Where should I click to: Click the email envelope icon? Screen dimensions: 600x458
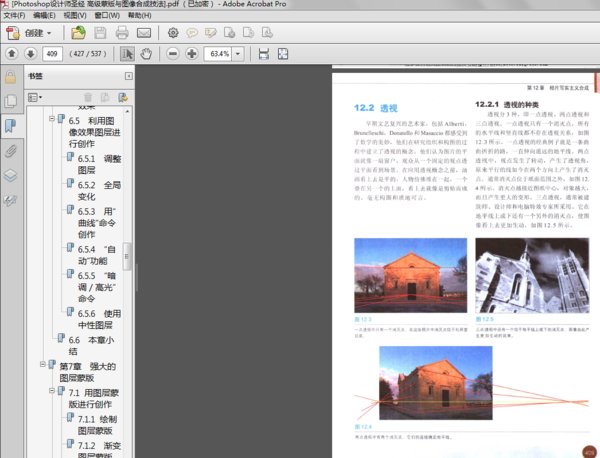point(144,33)
